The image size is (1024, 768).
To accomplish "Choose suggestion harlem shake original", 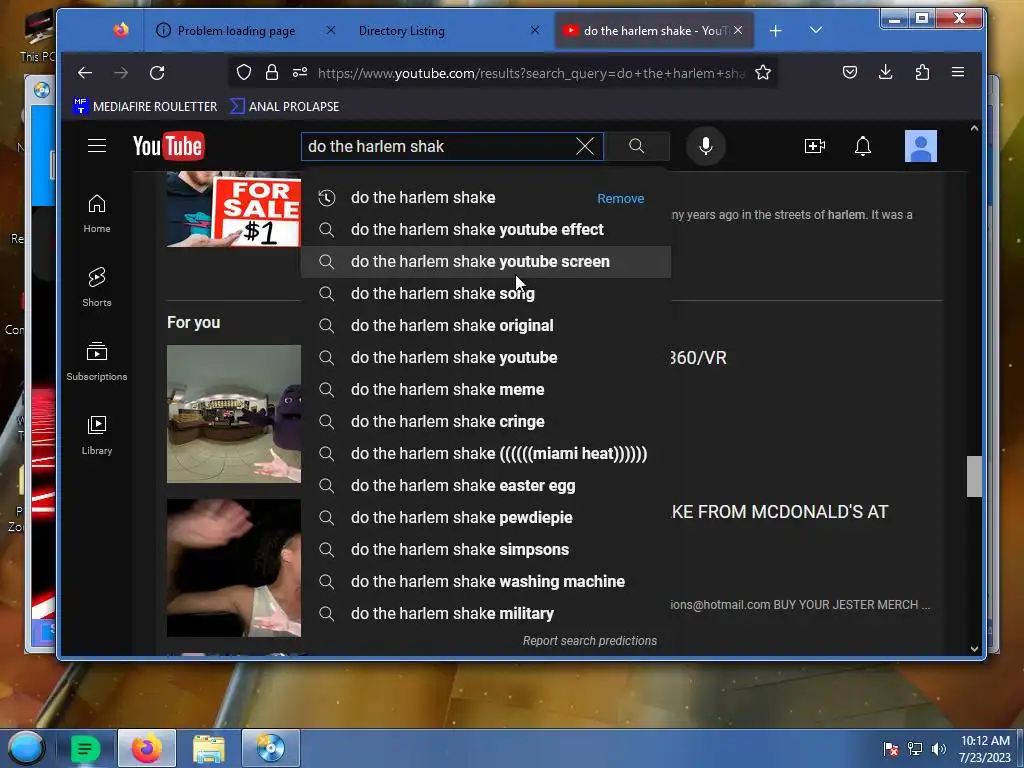I will (x=485, y=326).
